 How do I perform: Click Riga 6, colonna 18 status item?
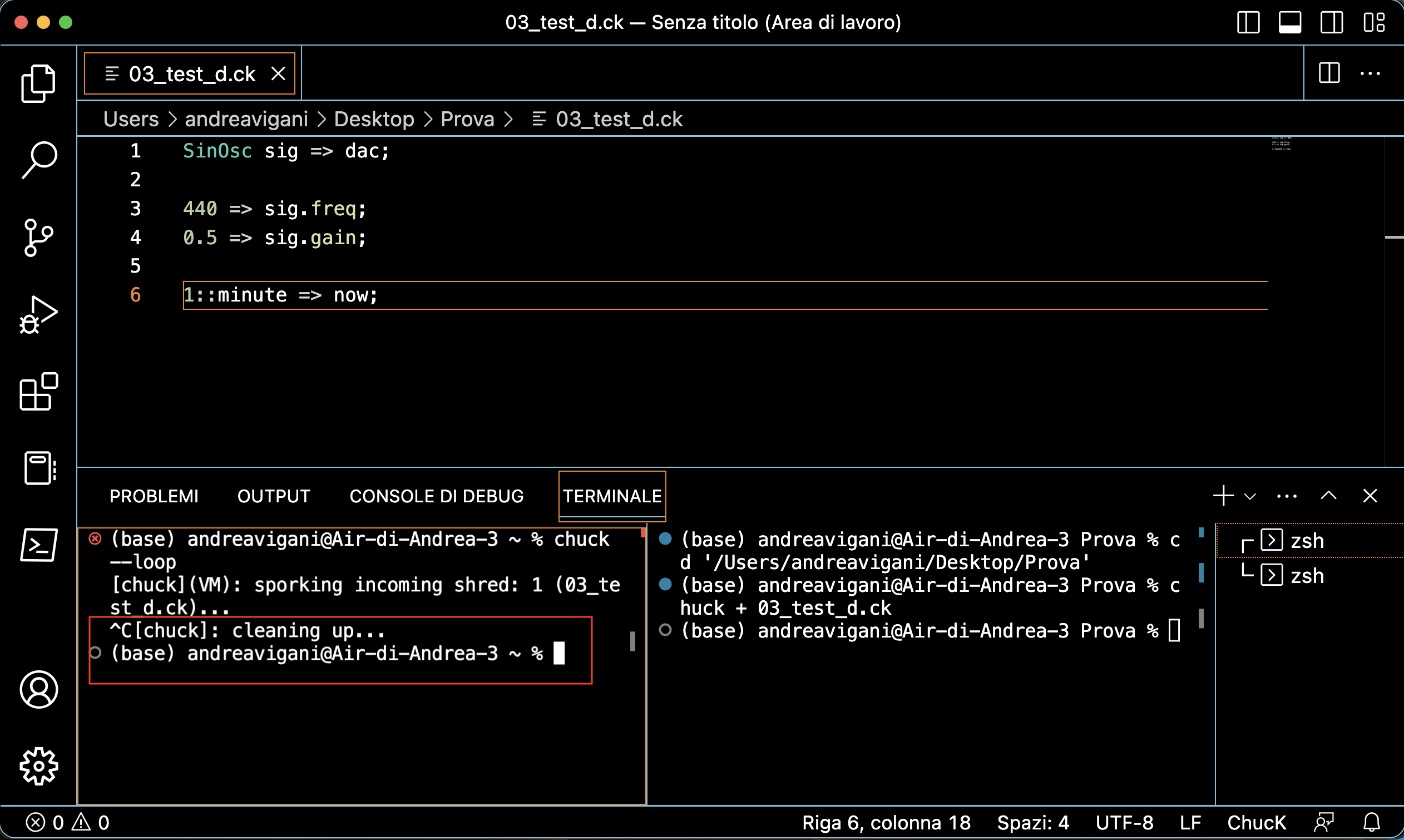tap(886, 822)
